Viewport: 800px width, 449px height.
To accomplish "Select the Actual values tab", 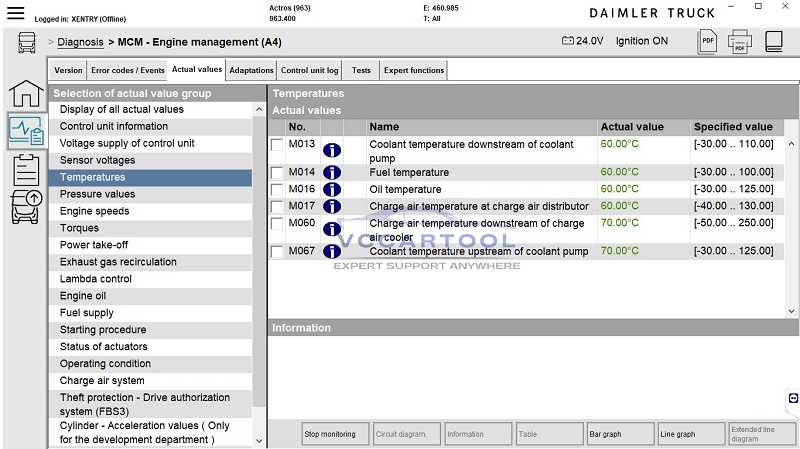I will click(197, 69).
